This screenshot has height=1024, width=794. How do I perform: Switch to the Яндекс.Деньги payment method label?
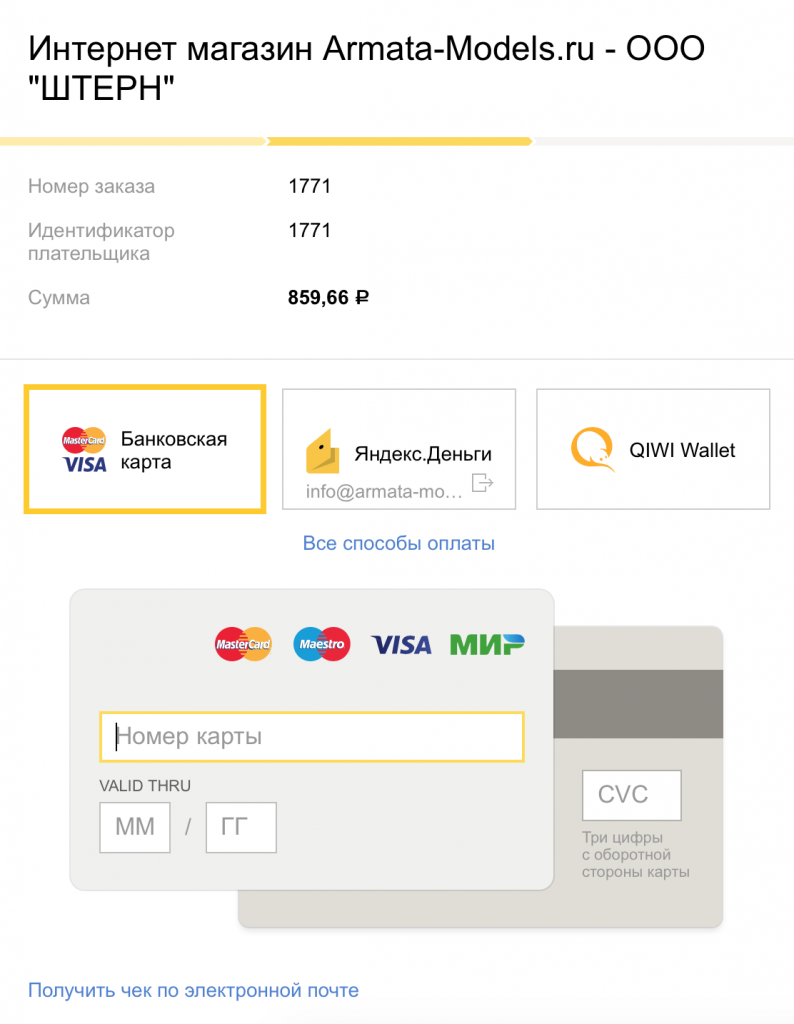(423, 454)
